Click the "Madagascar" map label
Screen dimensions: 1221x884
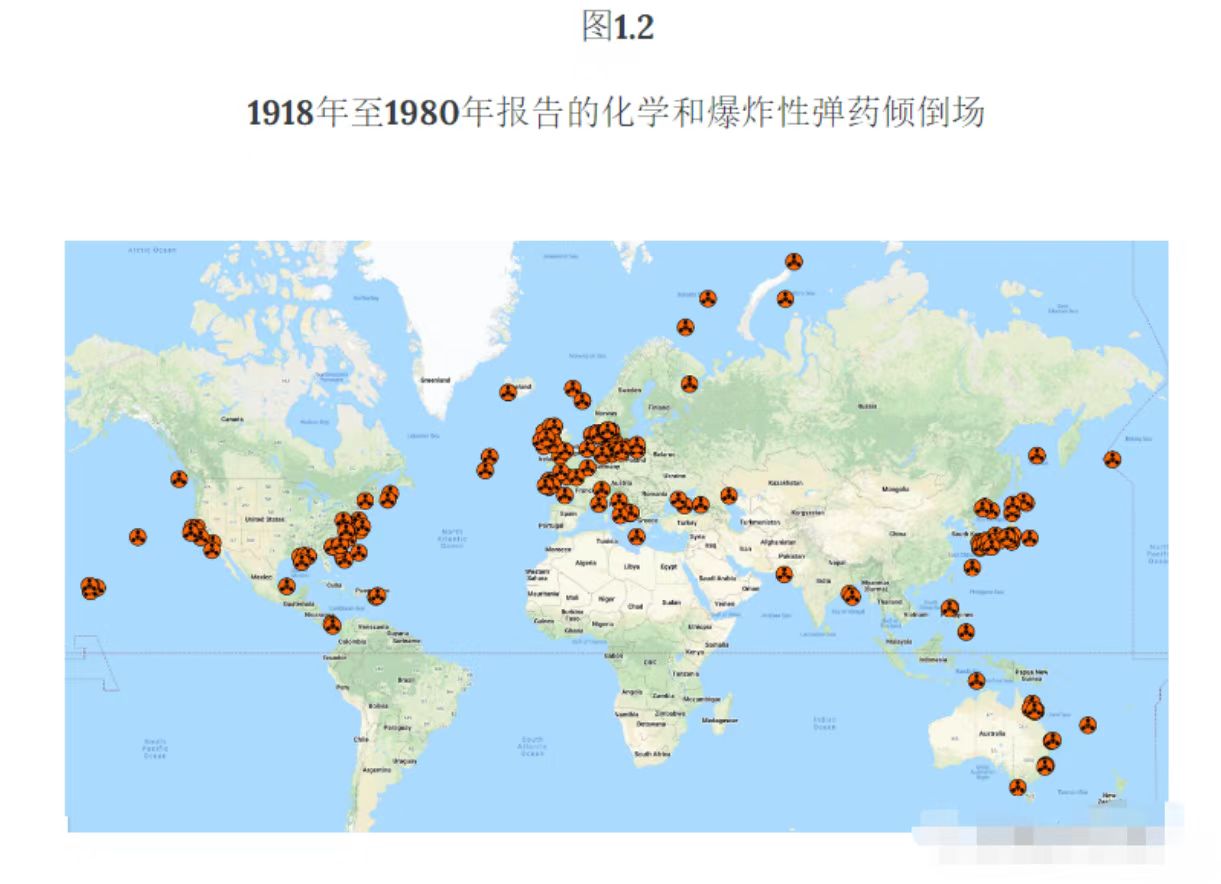click(721, 720)
